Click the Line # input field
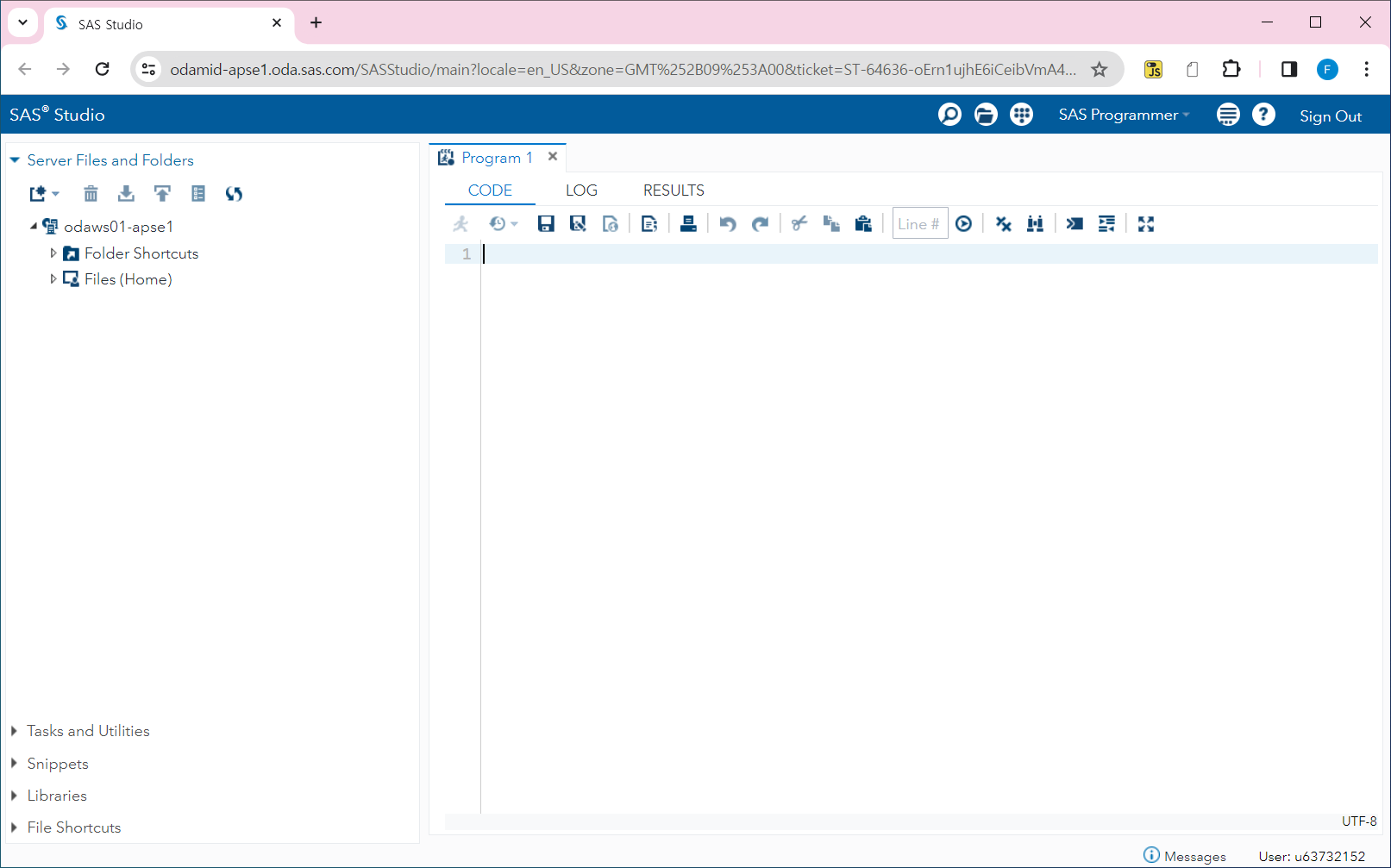Viewport: 1391px width, 868px height. point(920,223)
